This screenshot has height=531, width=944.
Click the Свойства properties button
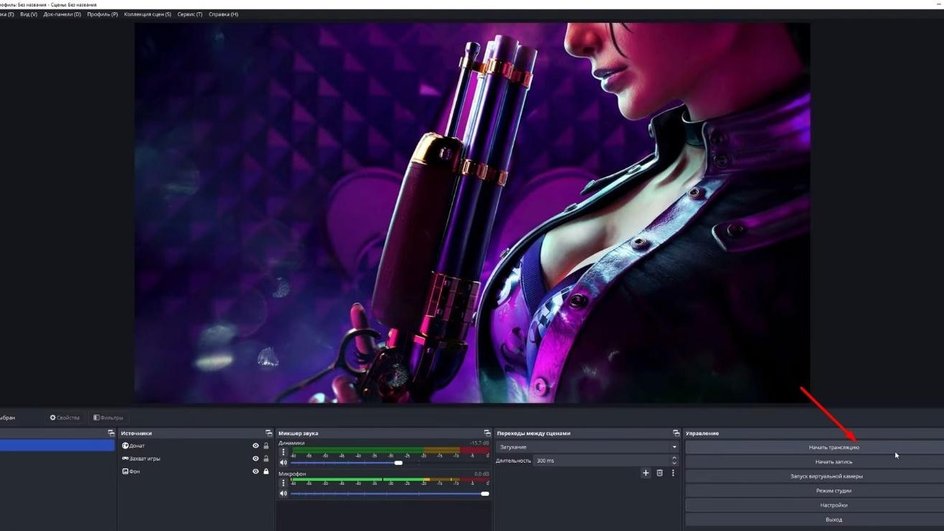pyautogui.click(x=64, y=417)
